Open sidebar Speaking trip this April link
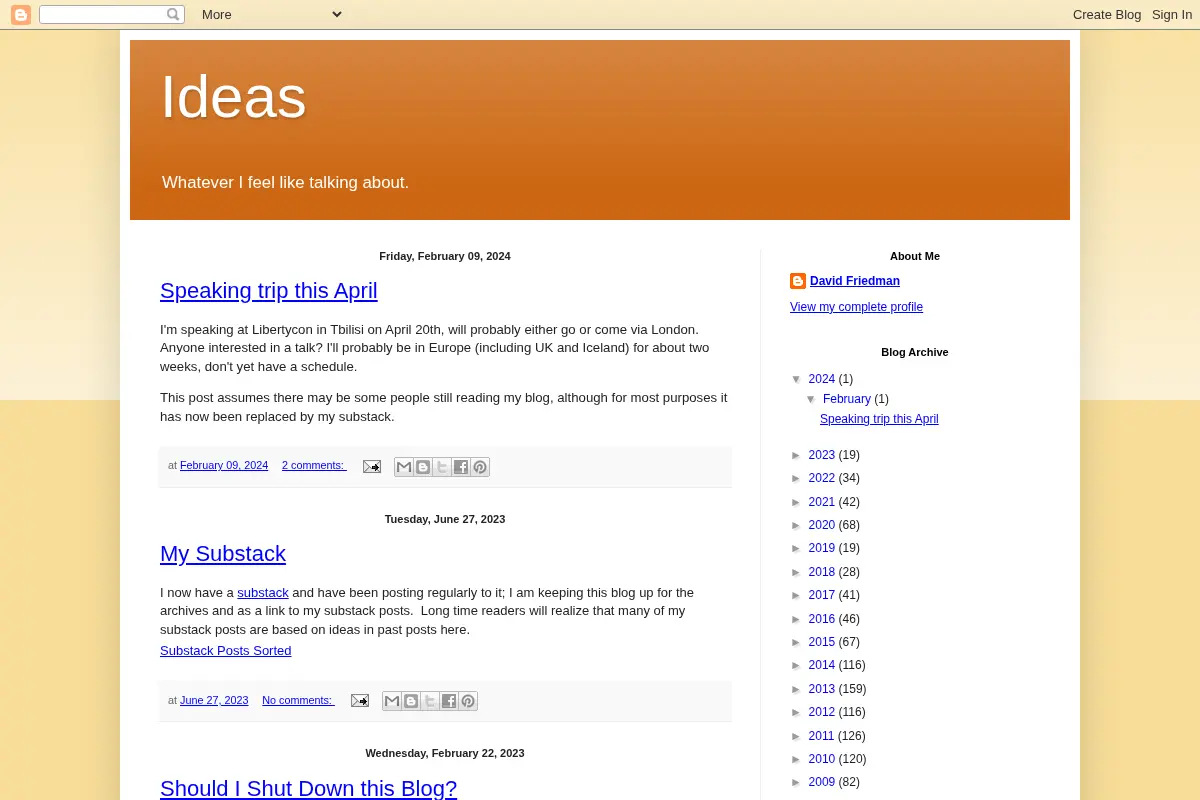 pyautogui.click(x=879, y=419)
